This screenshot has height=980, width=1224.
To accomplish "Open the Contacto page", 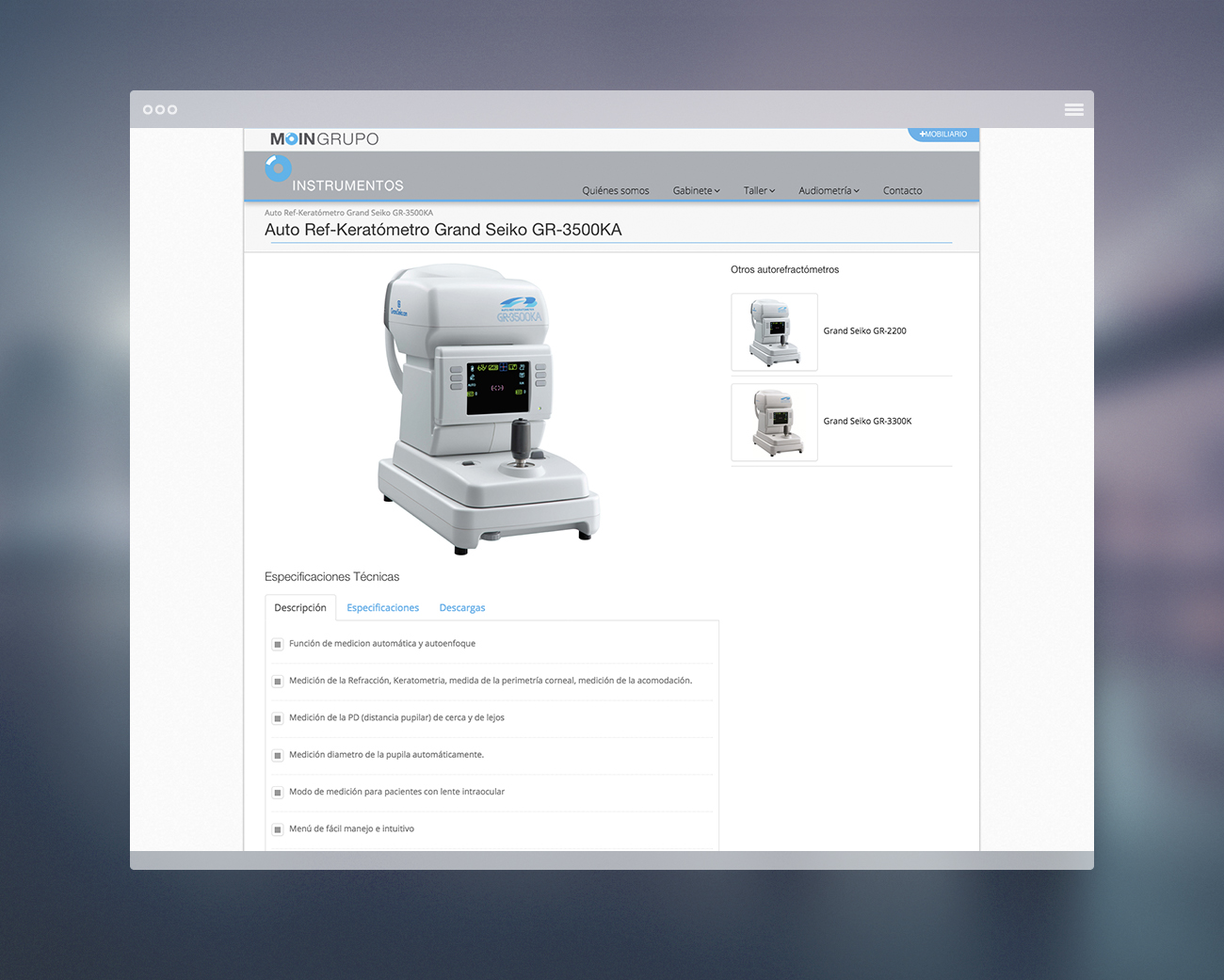I will [902, 190].
